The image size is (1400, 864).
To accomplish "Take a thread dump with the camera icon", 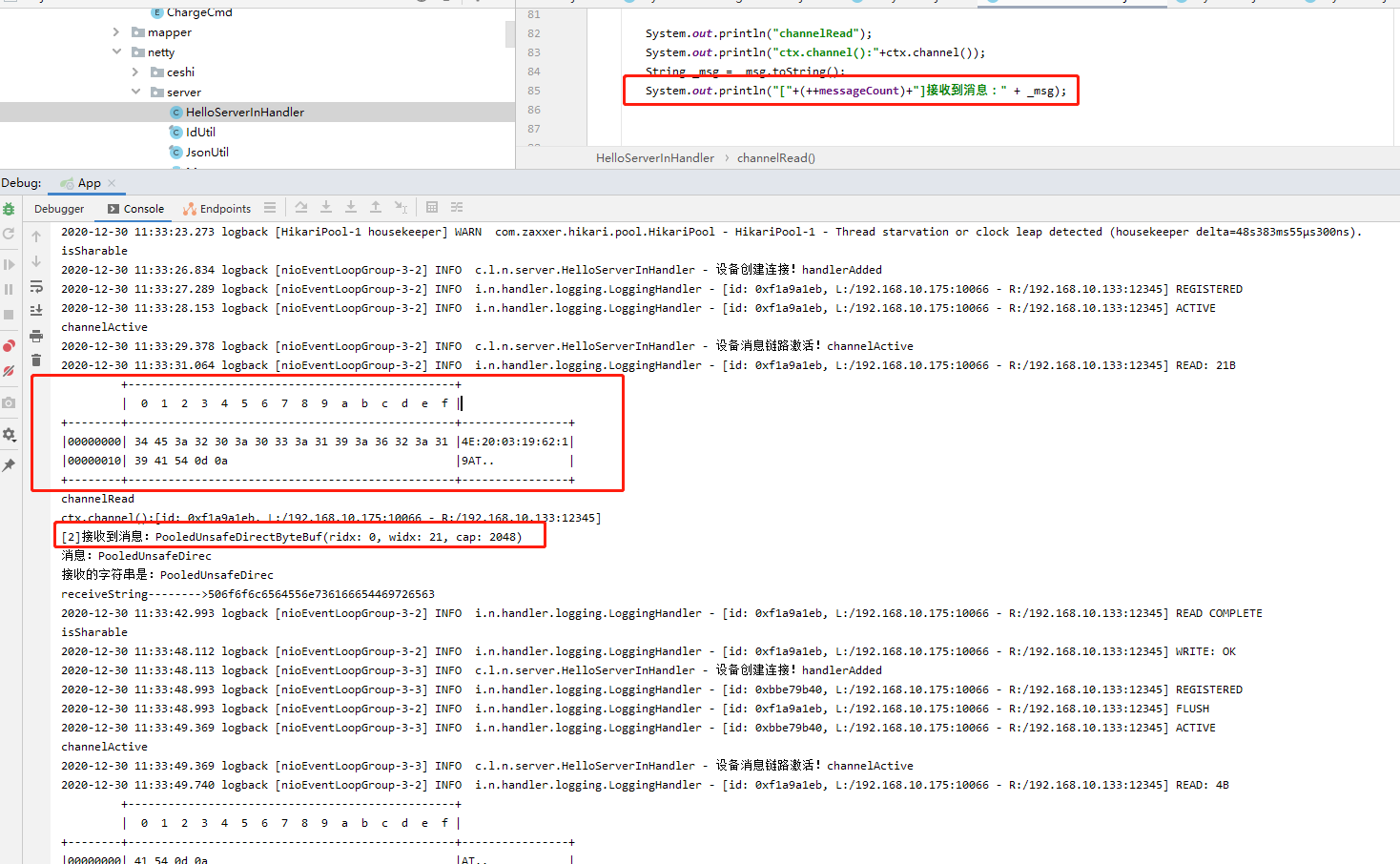I will point(9,402).
